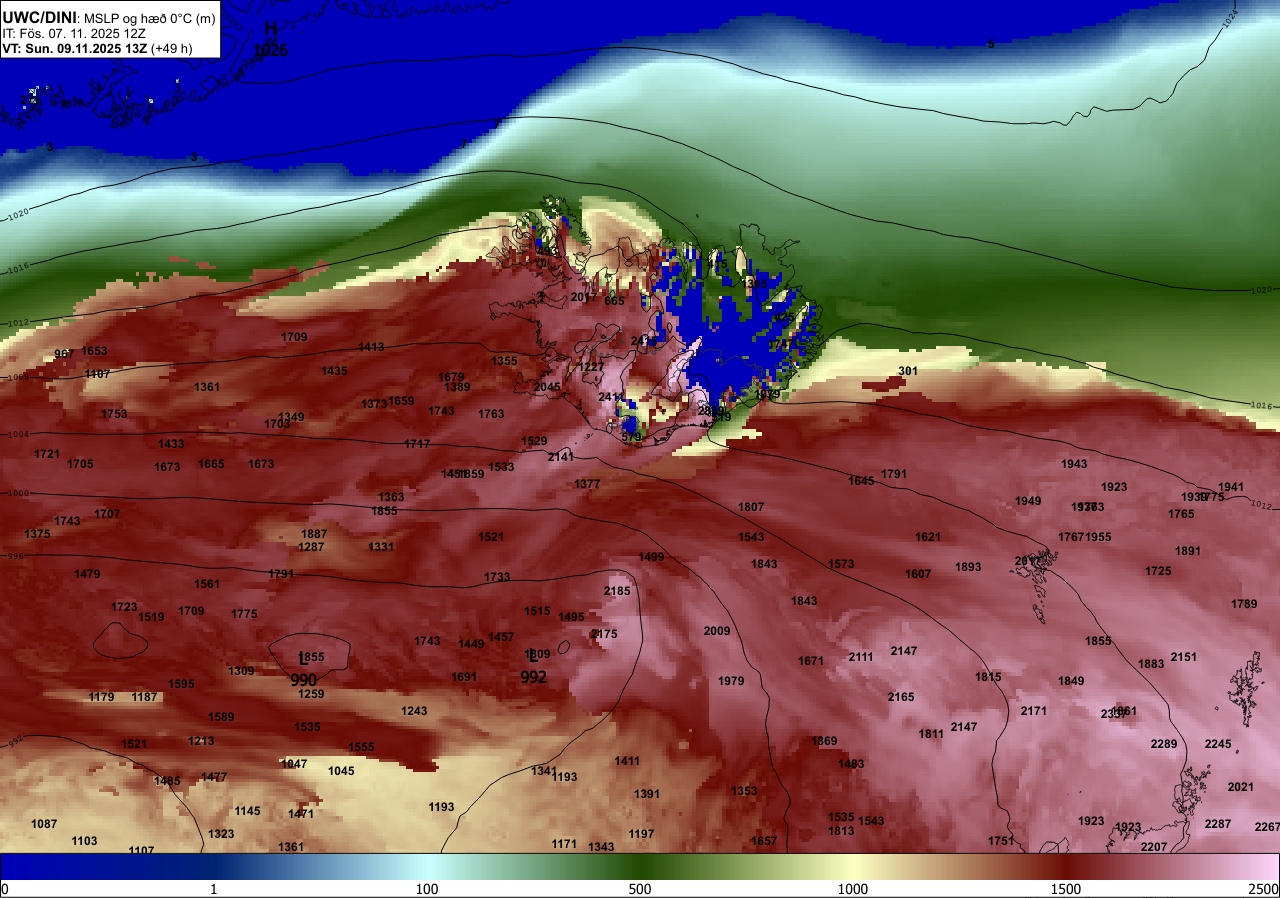Click the height value 1243

(414, 711)
